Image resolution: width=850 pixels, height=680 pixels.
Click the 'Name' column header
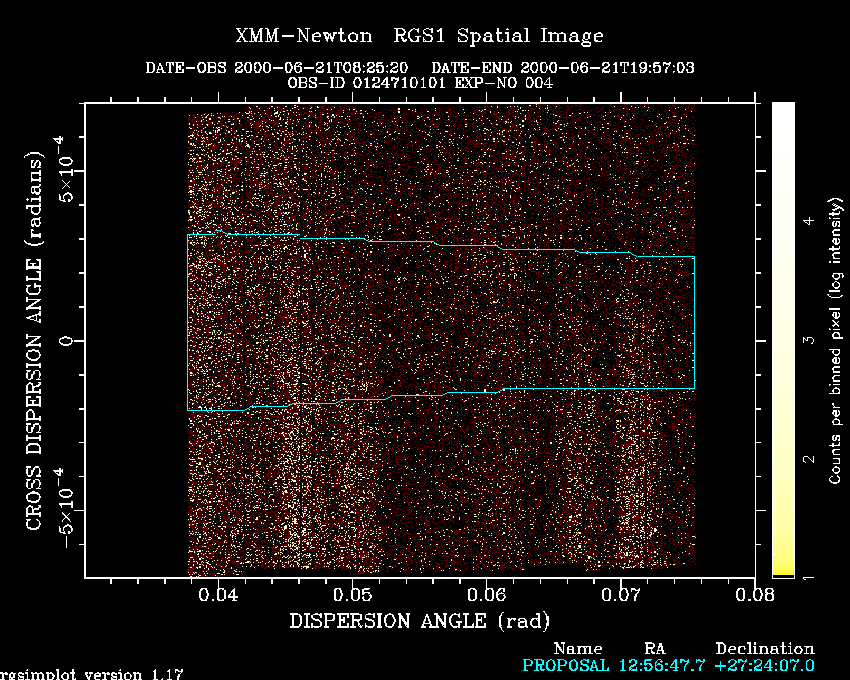pos(578,649)
